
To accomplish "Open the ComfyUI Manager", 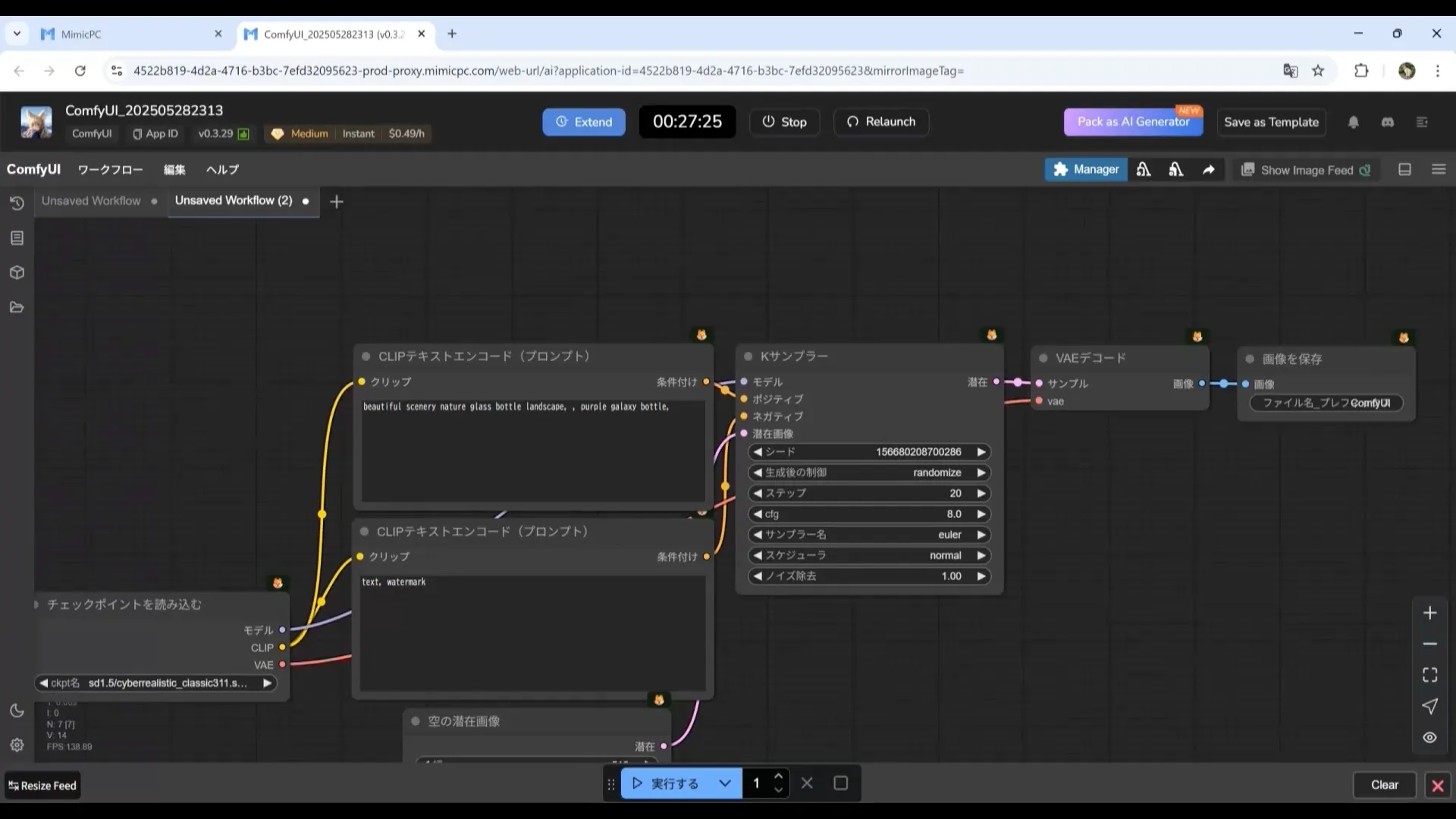I will pos(1085,169).
